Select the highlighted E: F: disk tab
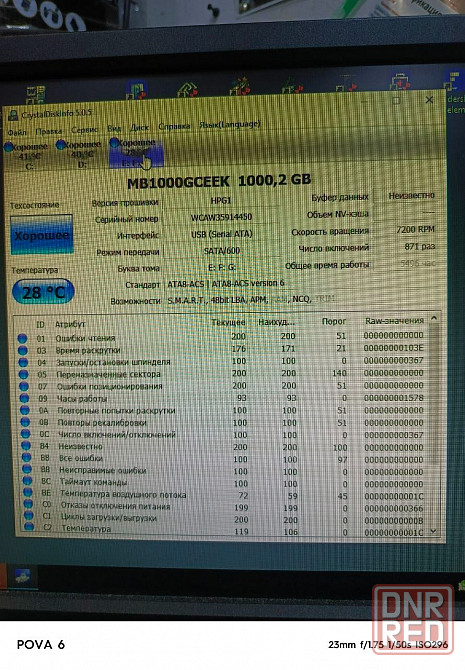The height and width of the screenshot is (670, 465). [136, 153]
